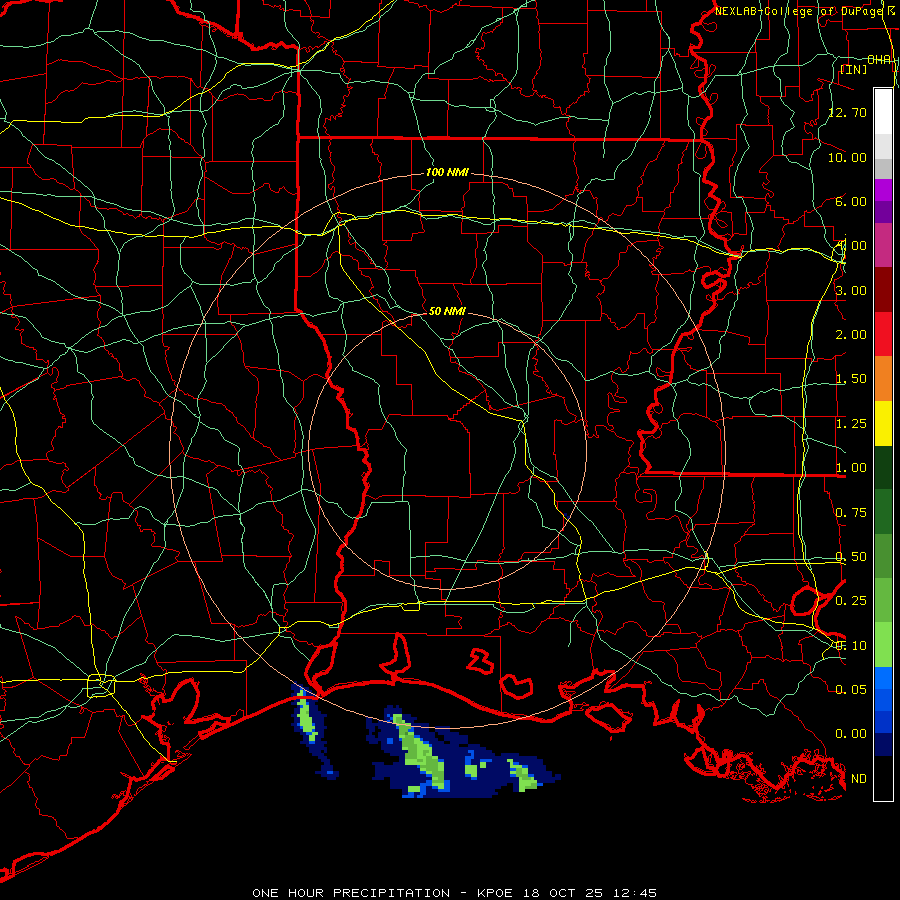Select the navy legend block above ND
This screenshot has width=900, height=900.
pos(883,744)
